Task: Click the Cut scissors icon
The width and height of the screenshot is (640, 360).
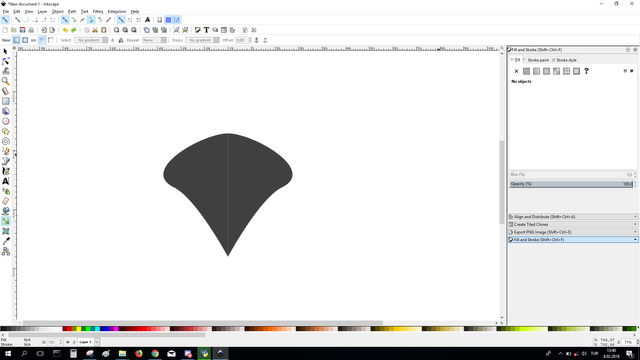Action: (95, 30)
